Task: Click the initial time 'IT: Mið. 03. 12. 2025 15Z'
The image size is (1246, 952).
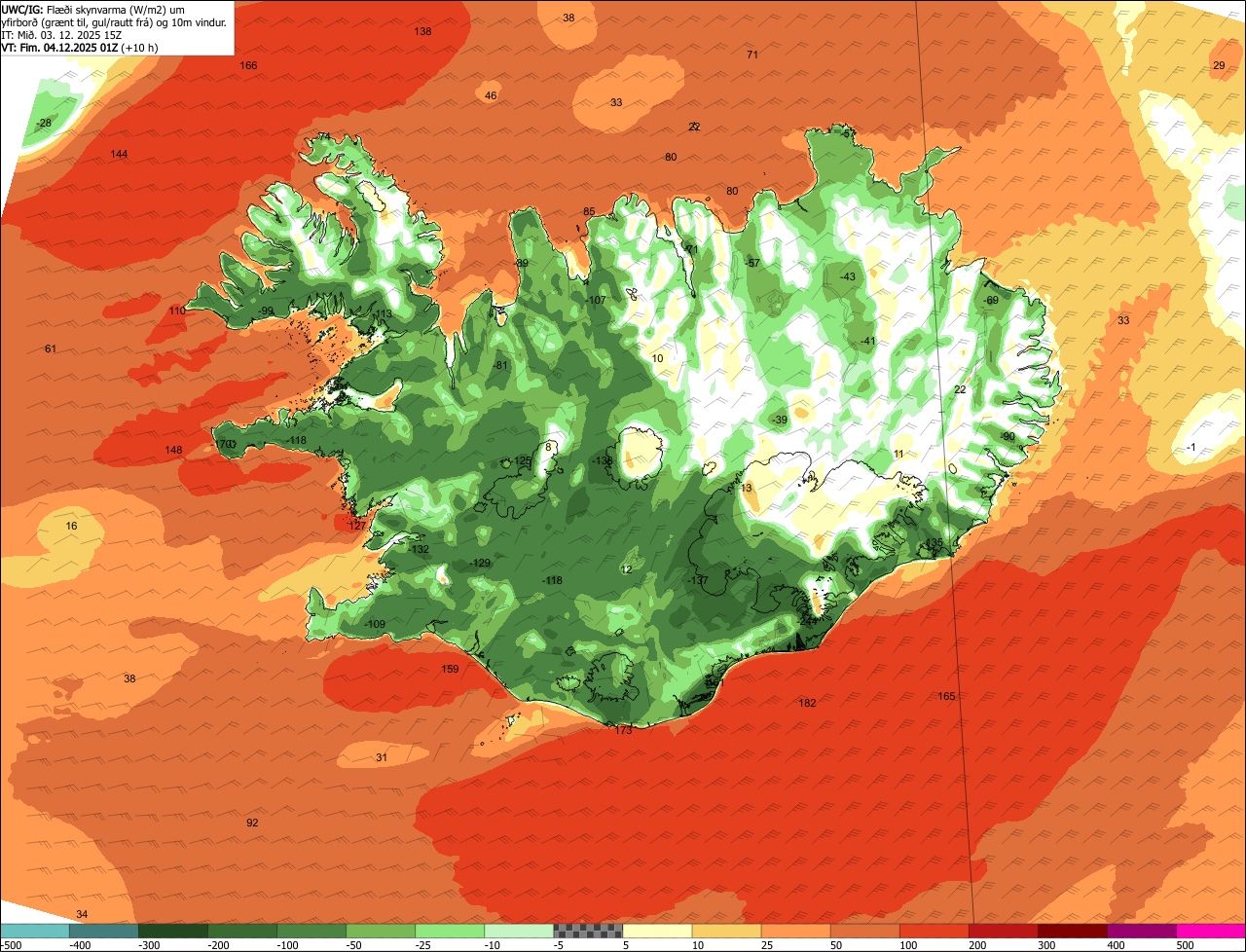Action: 61,35
